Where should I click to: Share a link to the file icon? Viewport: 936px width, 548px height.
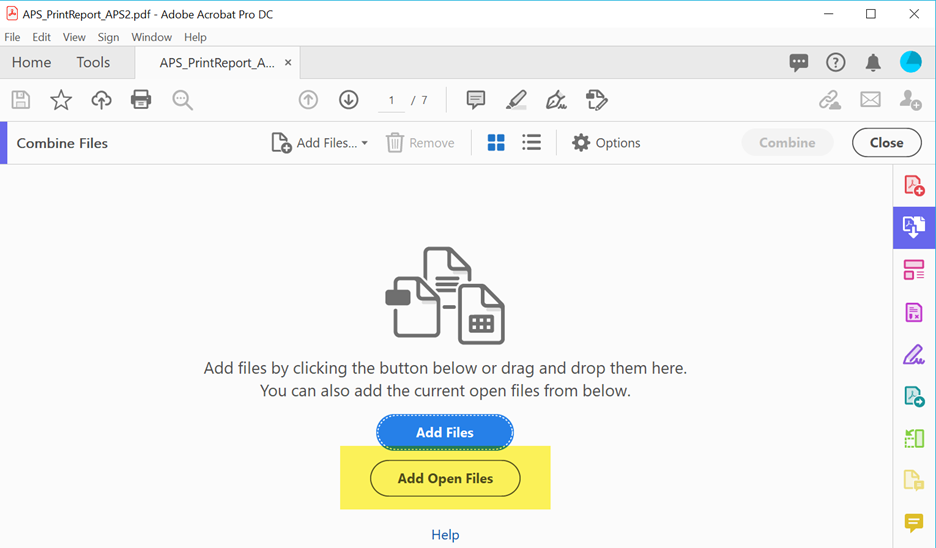(830, 100)
